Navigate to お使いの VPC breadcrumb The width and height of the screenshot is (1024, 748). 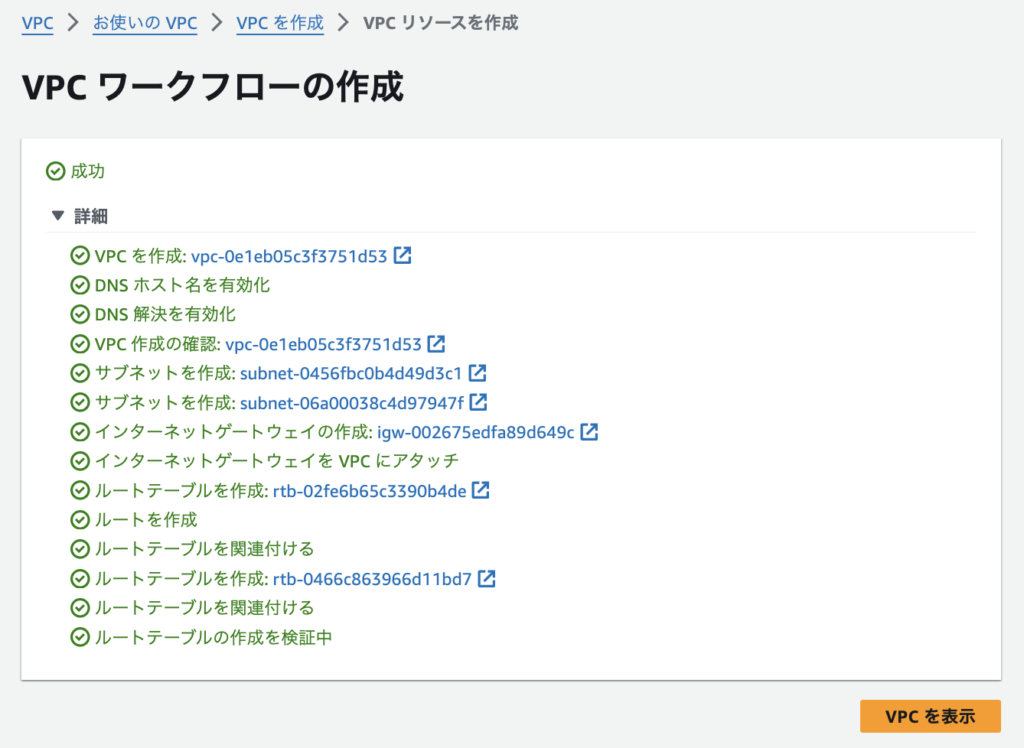click(x=145, y=22)
